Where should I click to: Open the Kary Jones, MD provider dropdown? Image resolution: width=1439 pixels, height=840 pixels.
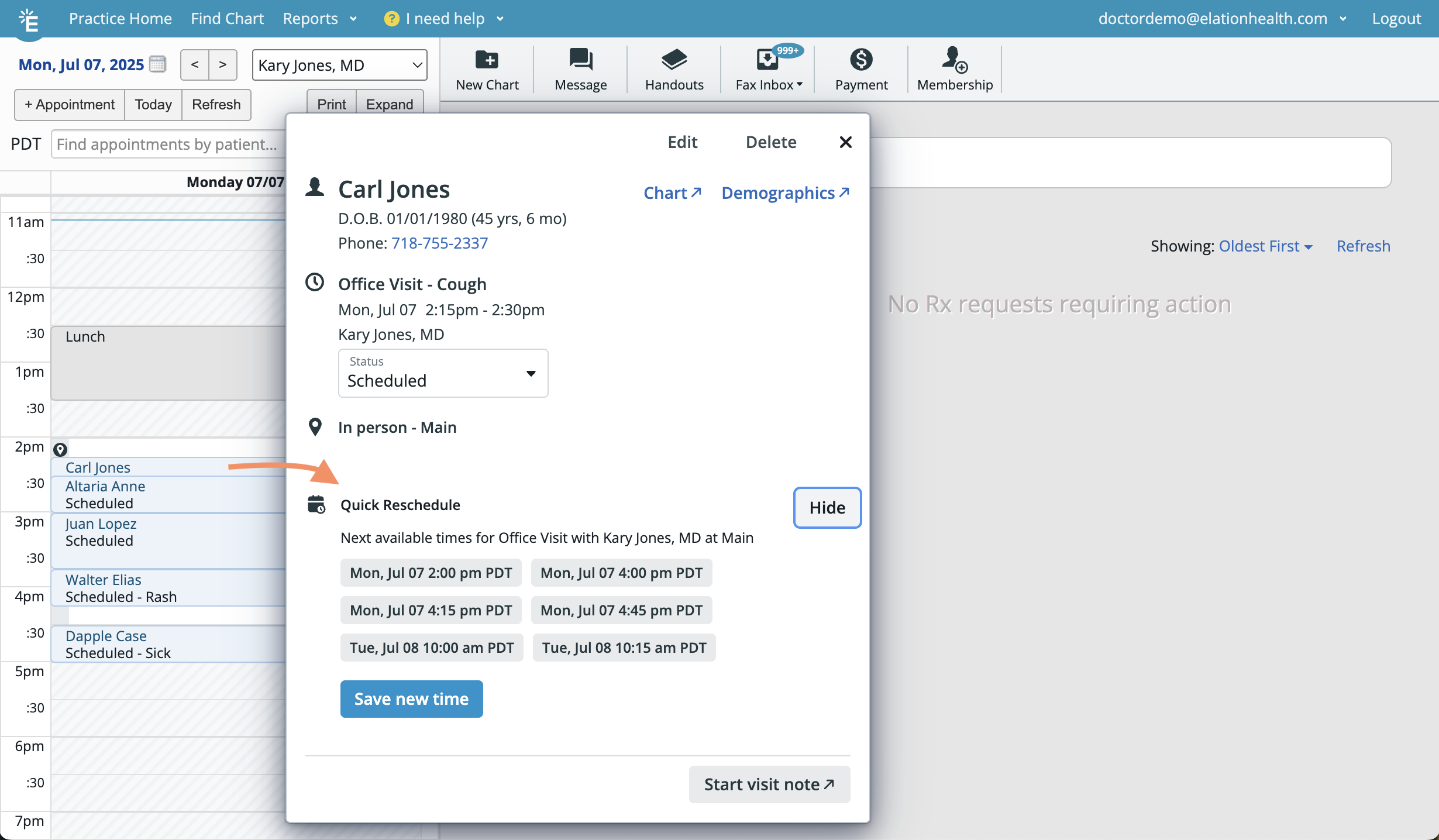(x=339, y=65)
